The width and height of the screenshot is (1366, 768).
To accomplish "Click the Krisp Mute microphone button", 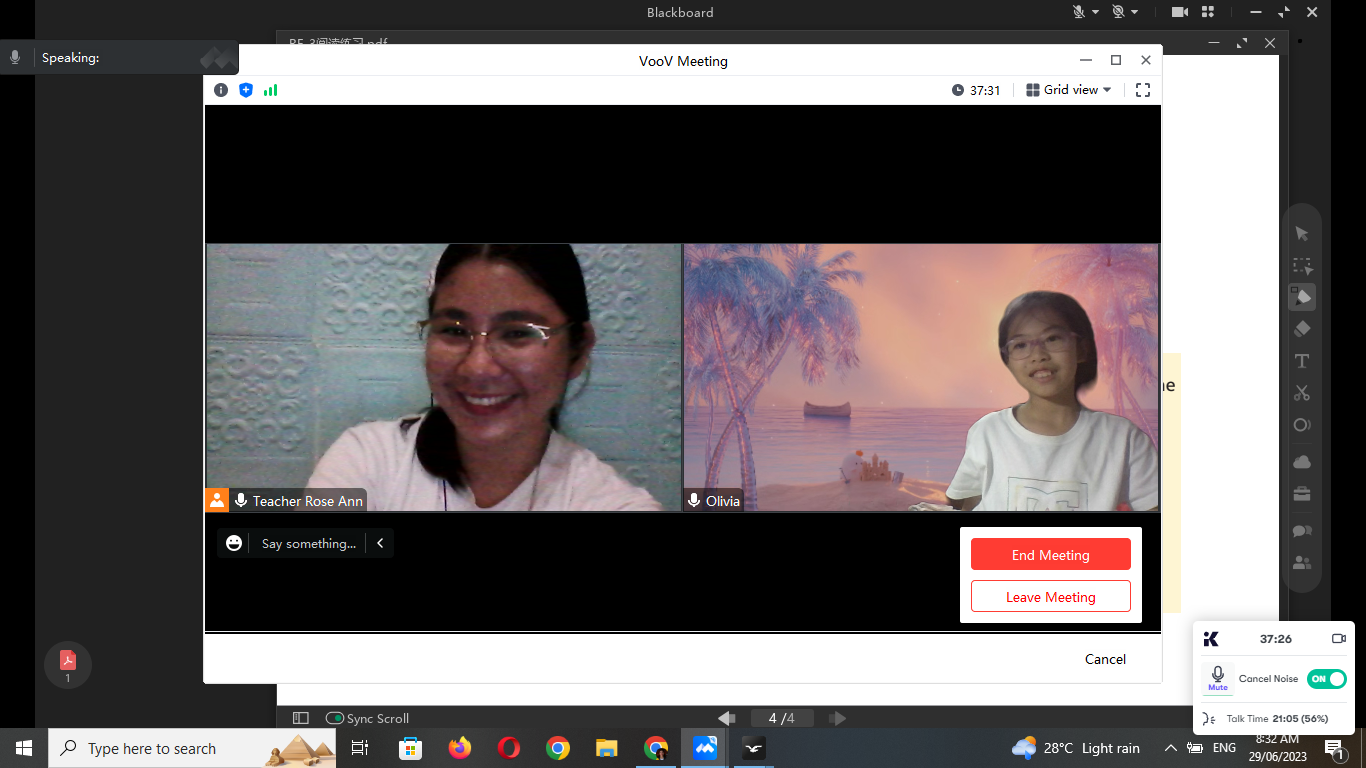I will click(x=1218, y=678).
